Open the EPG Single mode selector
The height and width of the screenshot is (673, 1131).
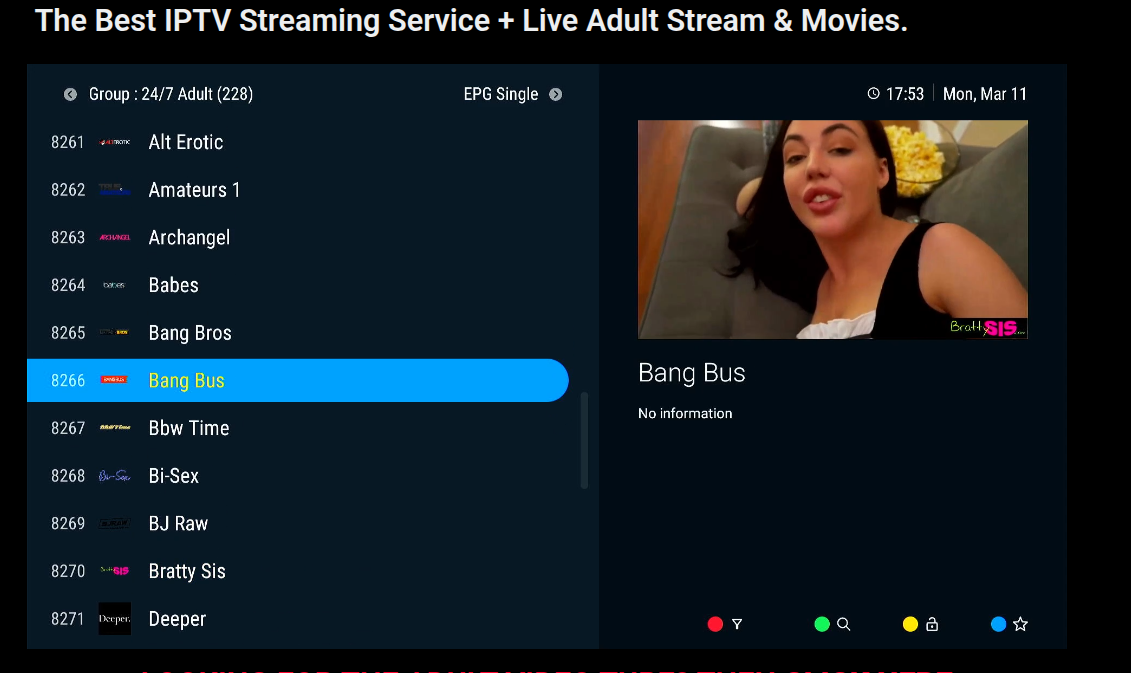click(x=501, y=94)
